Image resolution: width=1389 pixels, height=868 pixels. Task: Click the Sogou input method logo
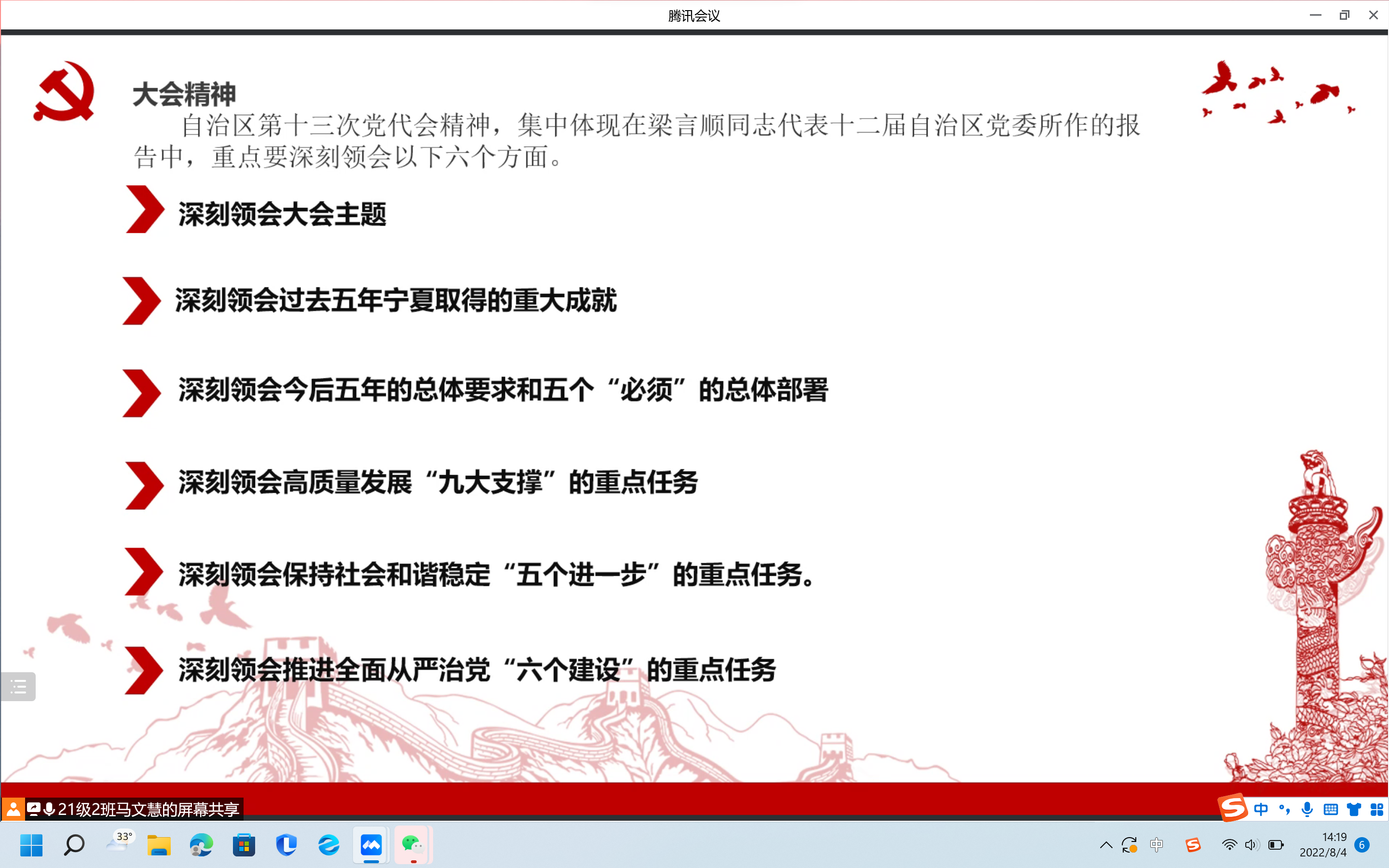(1233, 808)
